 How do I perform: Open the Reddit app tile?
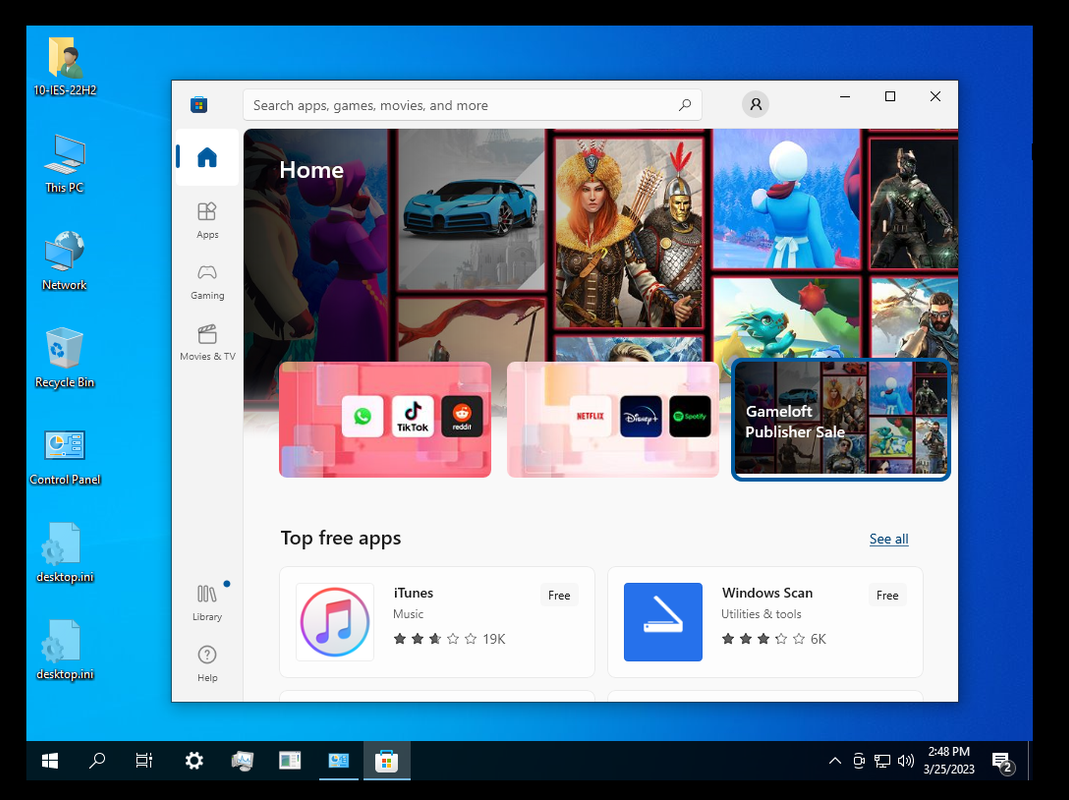[462, 416]
